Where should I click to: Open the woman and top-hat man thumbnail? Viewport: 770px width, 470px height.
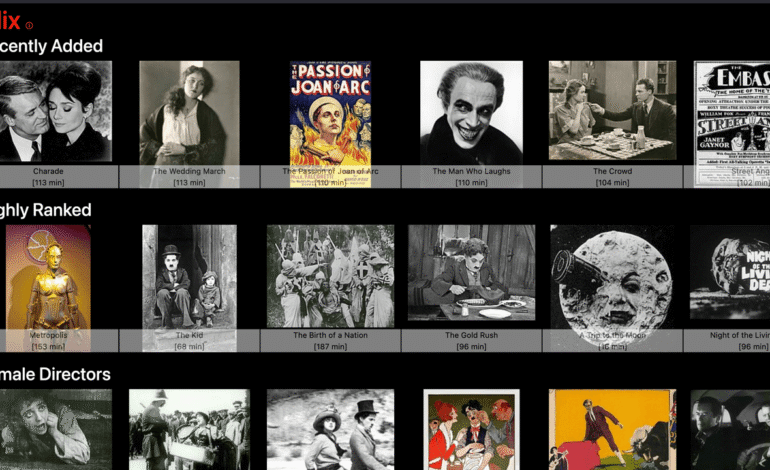coord(330,430)
